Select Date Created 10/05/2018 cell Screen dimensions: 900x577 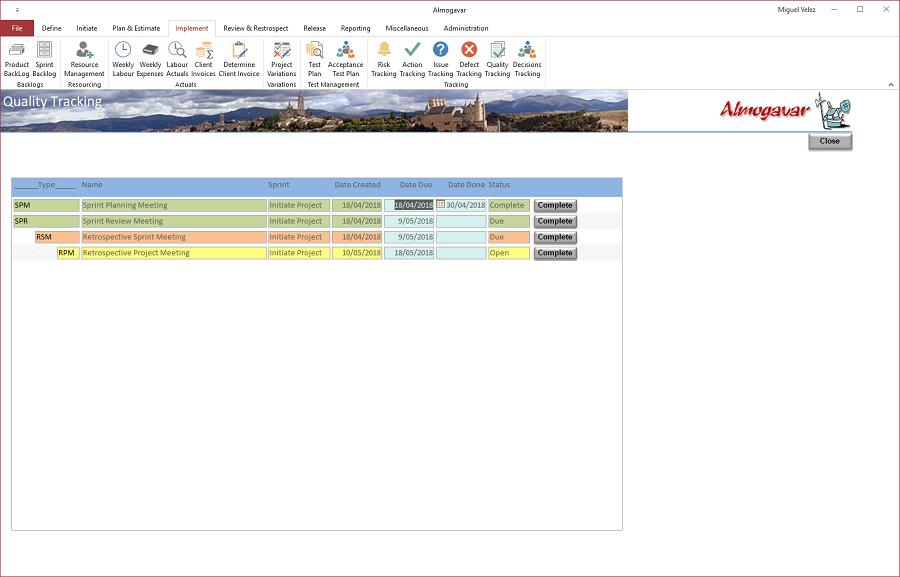pyautogui.click(x=357, y=253)
